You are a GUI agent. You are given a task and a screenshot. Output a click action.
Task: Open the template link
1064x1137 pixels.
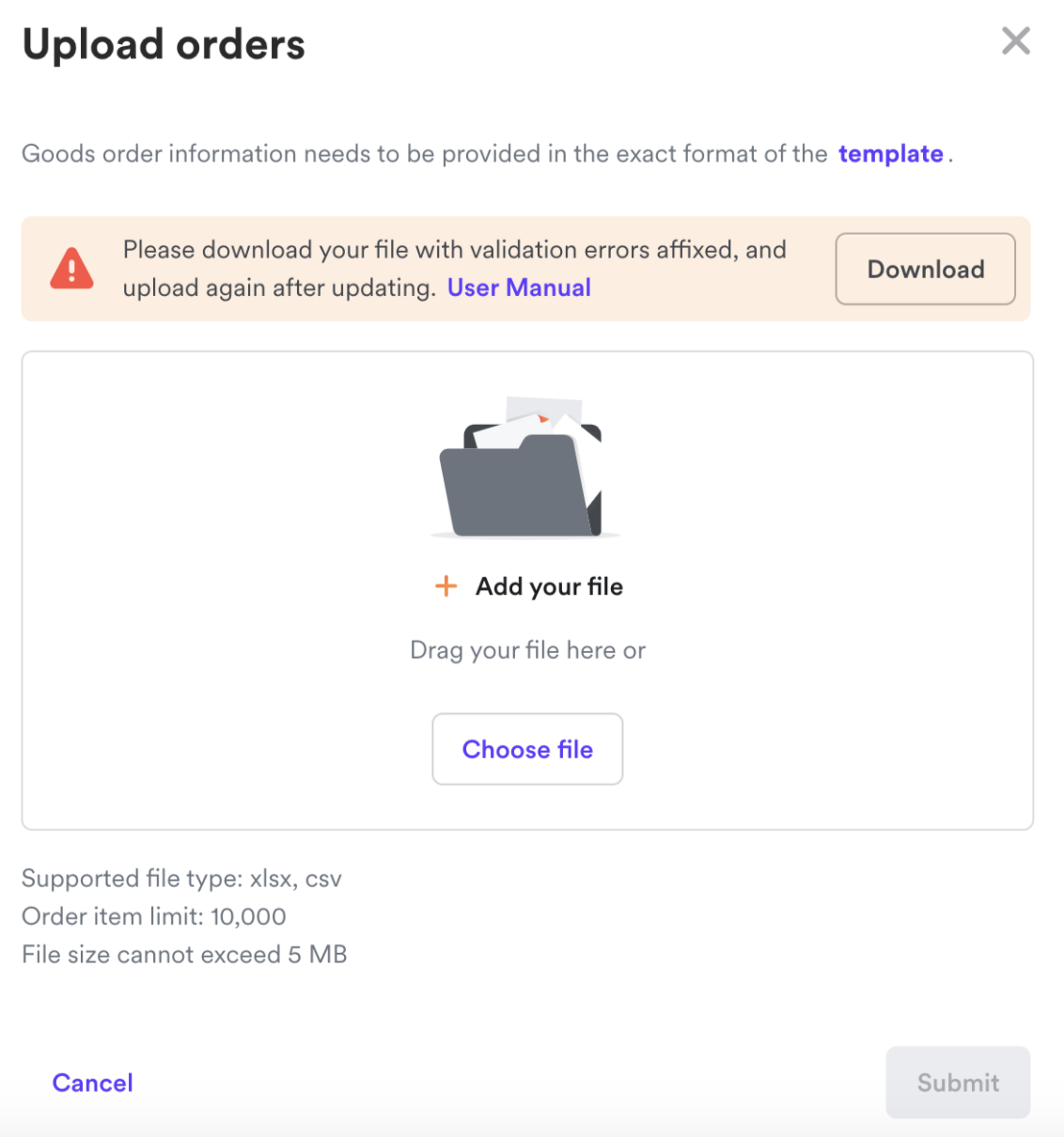(x=890, y=154)
